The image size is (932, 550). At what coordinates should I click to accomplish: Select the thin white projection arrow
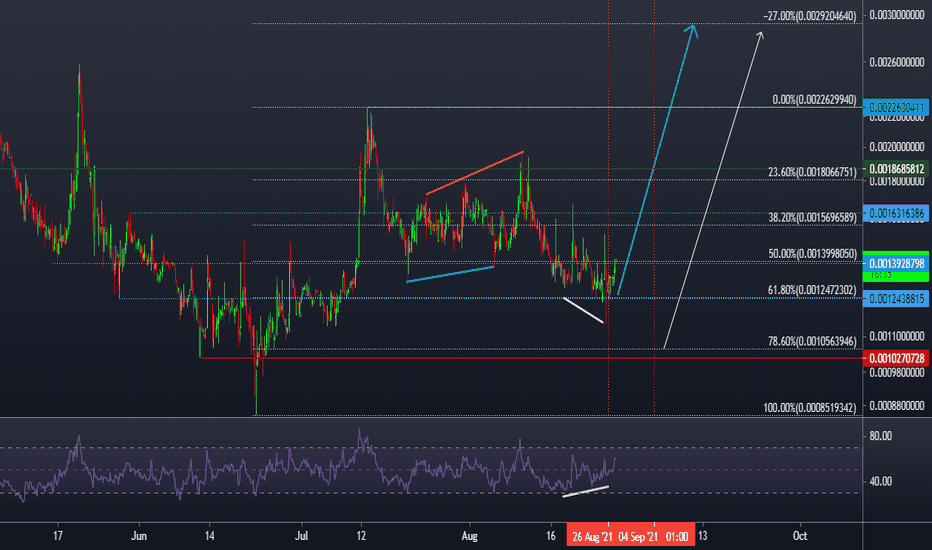click(713, 190)
